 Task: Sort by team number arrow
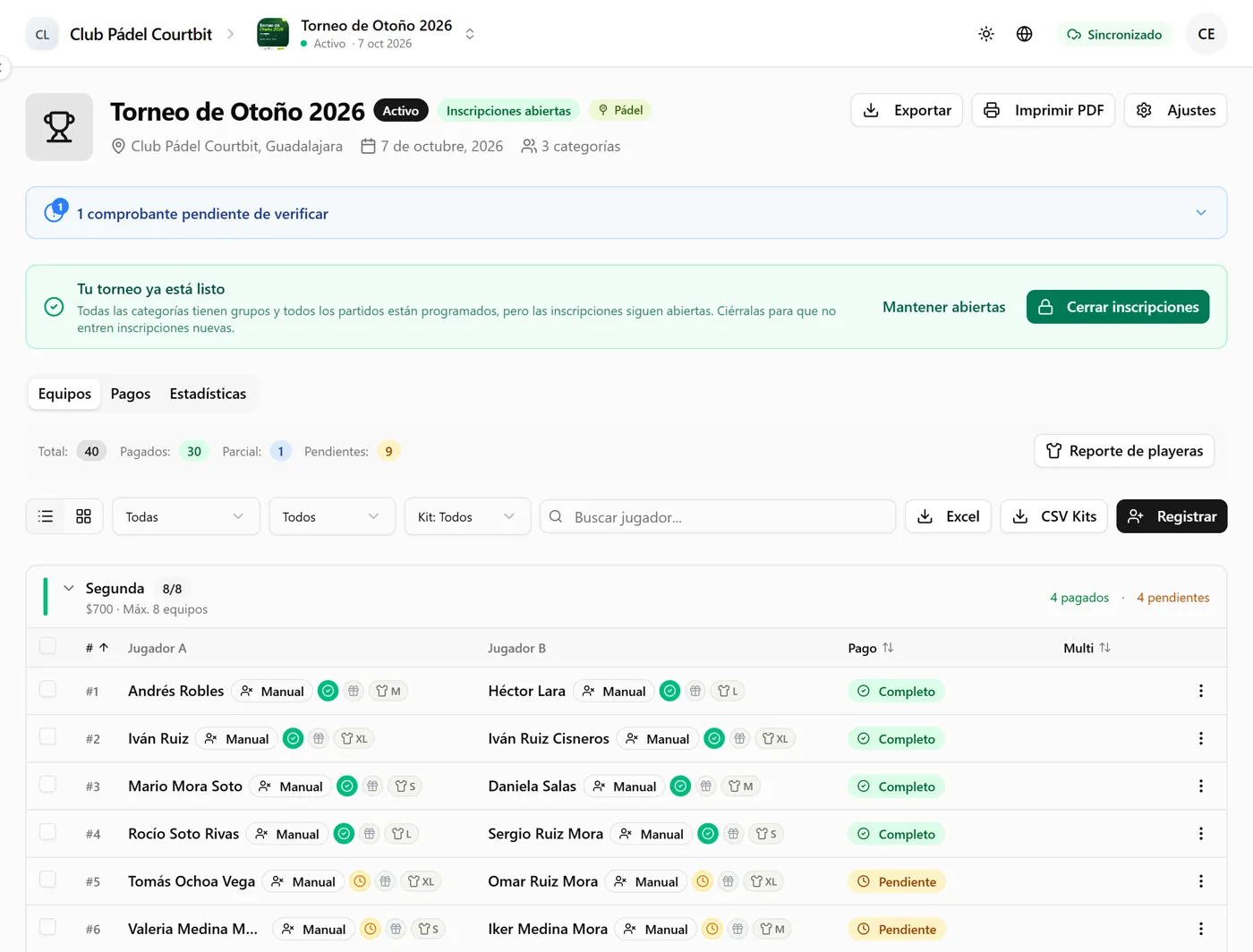104,648
